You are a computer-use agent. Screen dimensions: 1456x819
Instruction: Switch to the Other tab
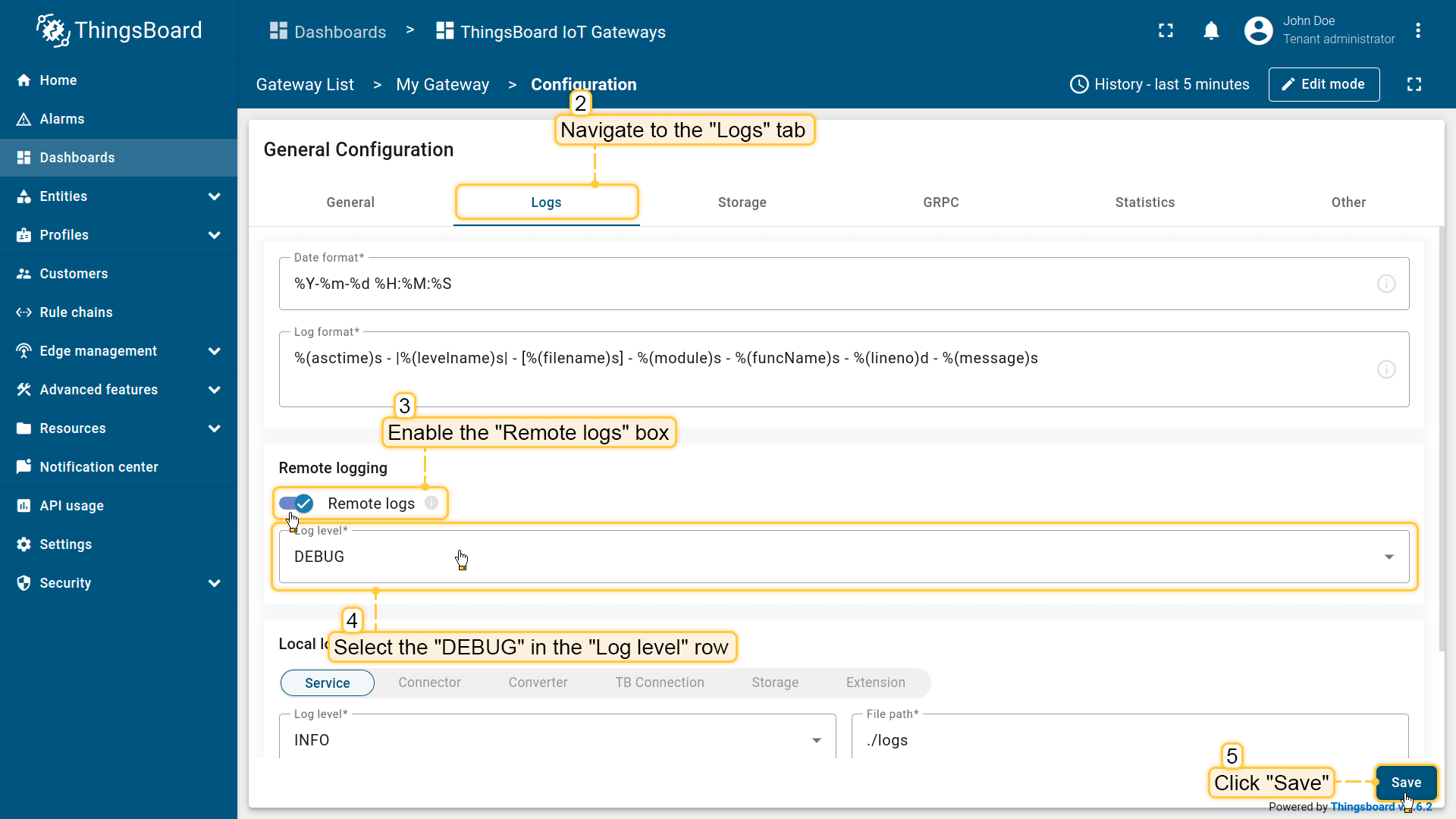pyautogui.click(x=1348, y=202)
